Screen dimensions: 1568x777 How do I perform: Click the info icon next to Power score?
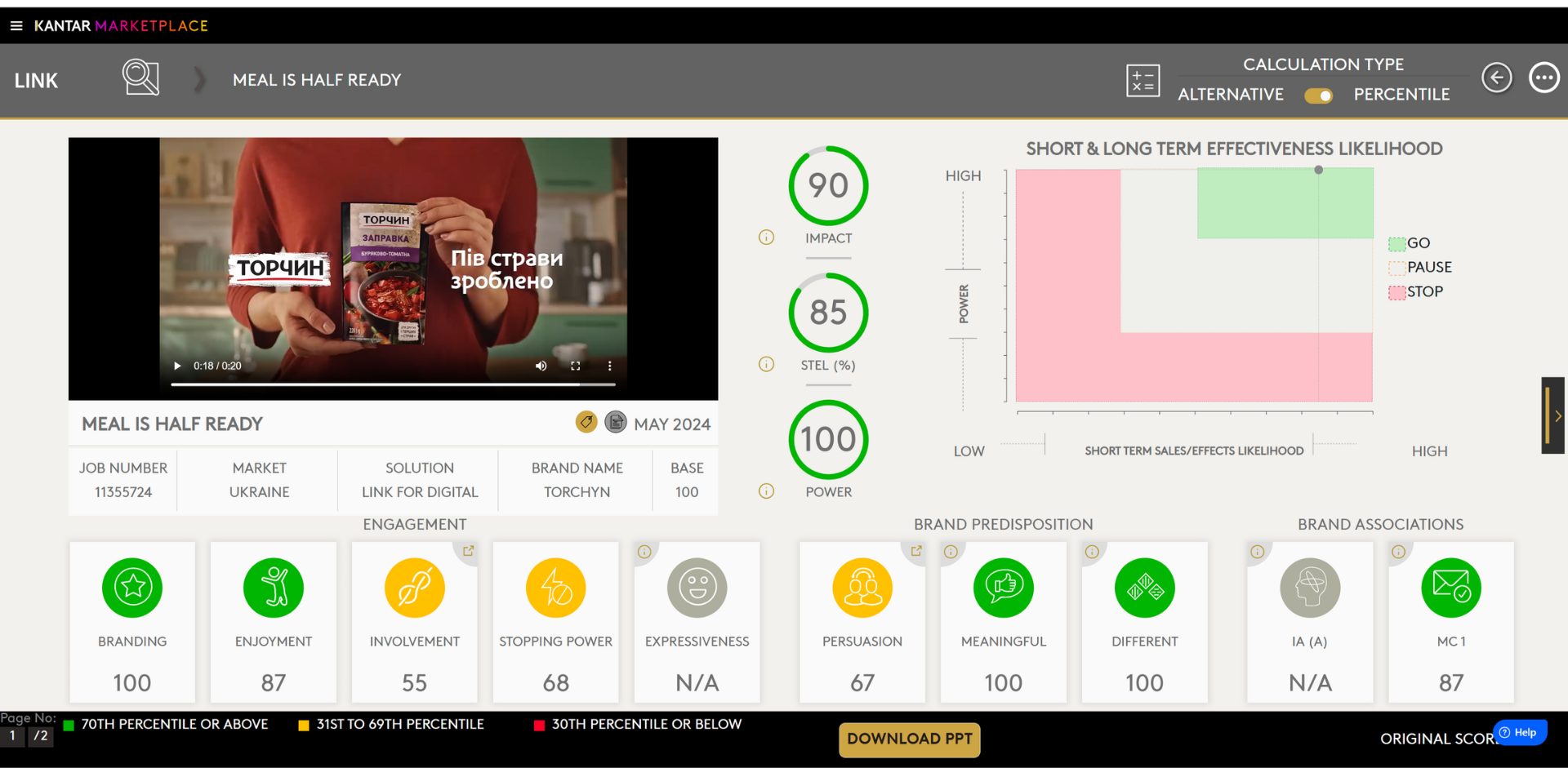click(x=766, y=491)
